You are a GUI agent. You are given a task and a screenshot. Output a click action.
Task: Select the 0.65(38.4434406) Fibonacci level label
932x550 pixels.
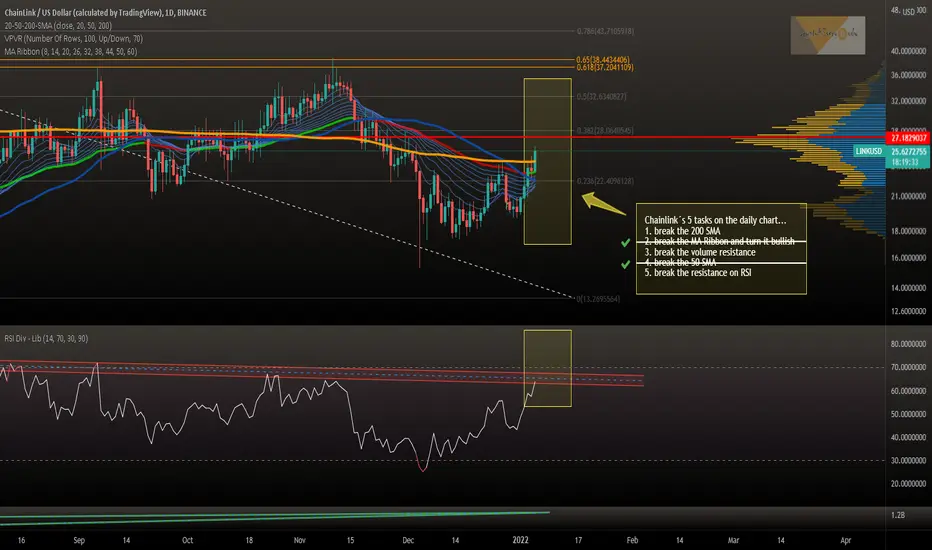pos(603,60)
